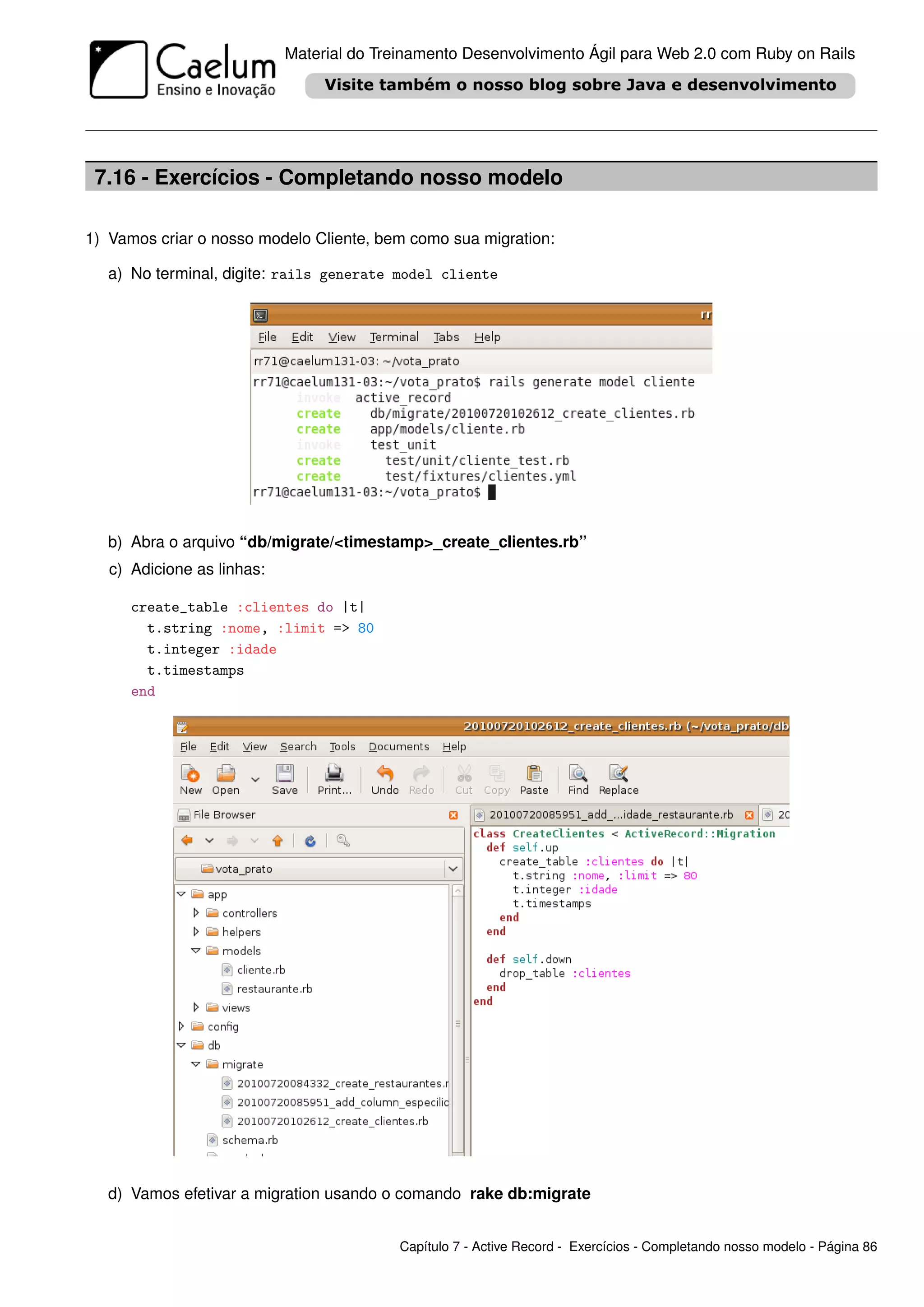924x1307 pixels.
Task: Open the recent files arrow beside Open
Action: [x=255, y=779]
